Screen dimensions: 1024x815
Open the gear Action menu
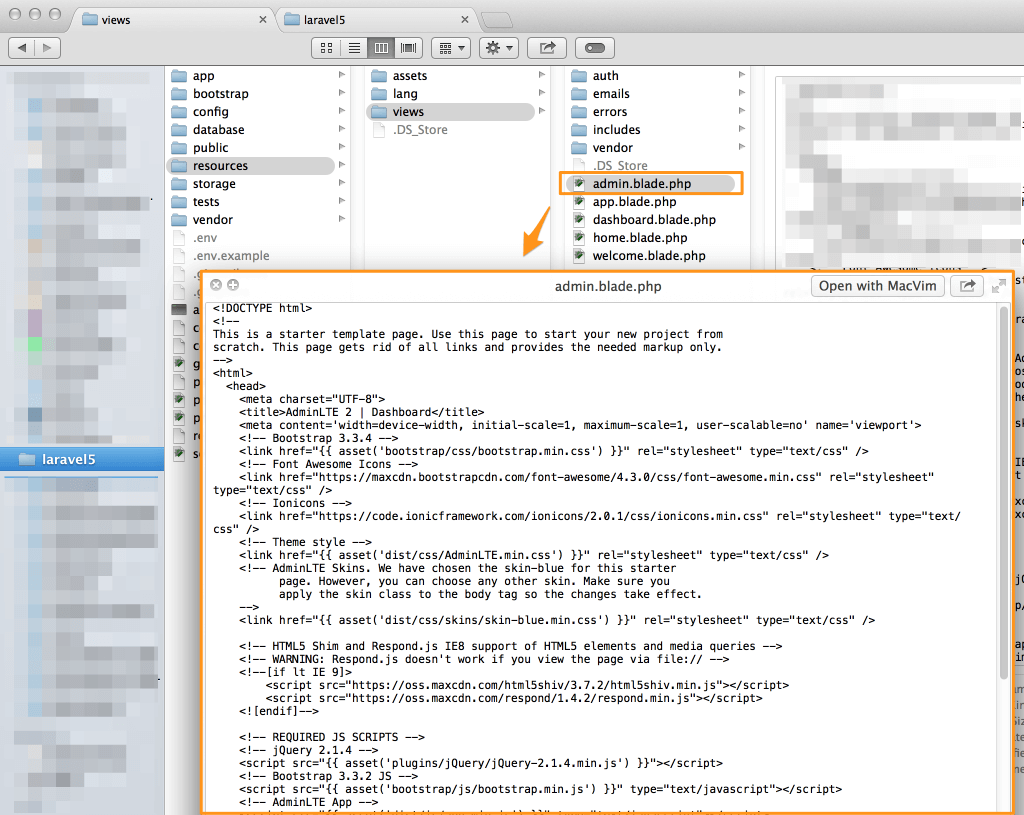[x=499, y=48]
